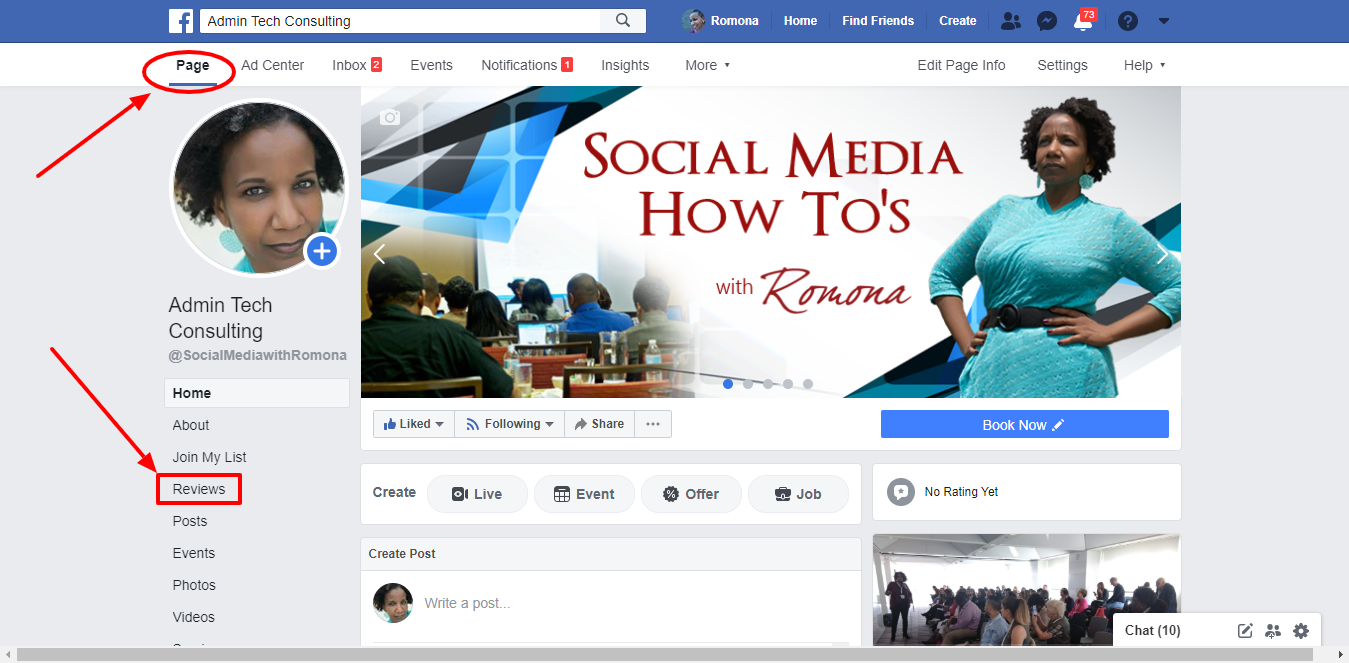Screen dimensions: 1349x663
Task: Go to previous cover slide arrow
Action: click(379, 254)
